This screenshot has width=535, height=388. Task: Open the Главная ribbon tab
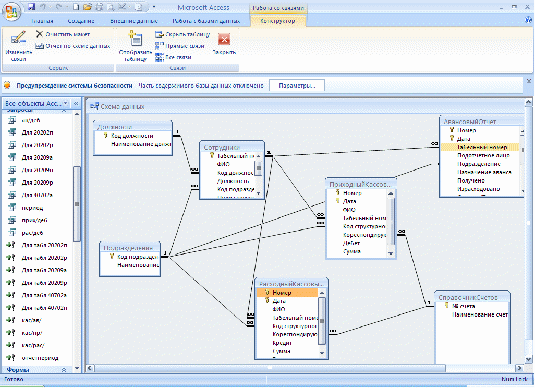pyautogui.click(x=42, y=21)
